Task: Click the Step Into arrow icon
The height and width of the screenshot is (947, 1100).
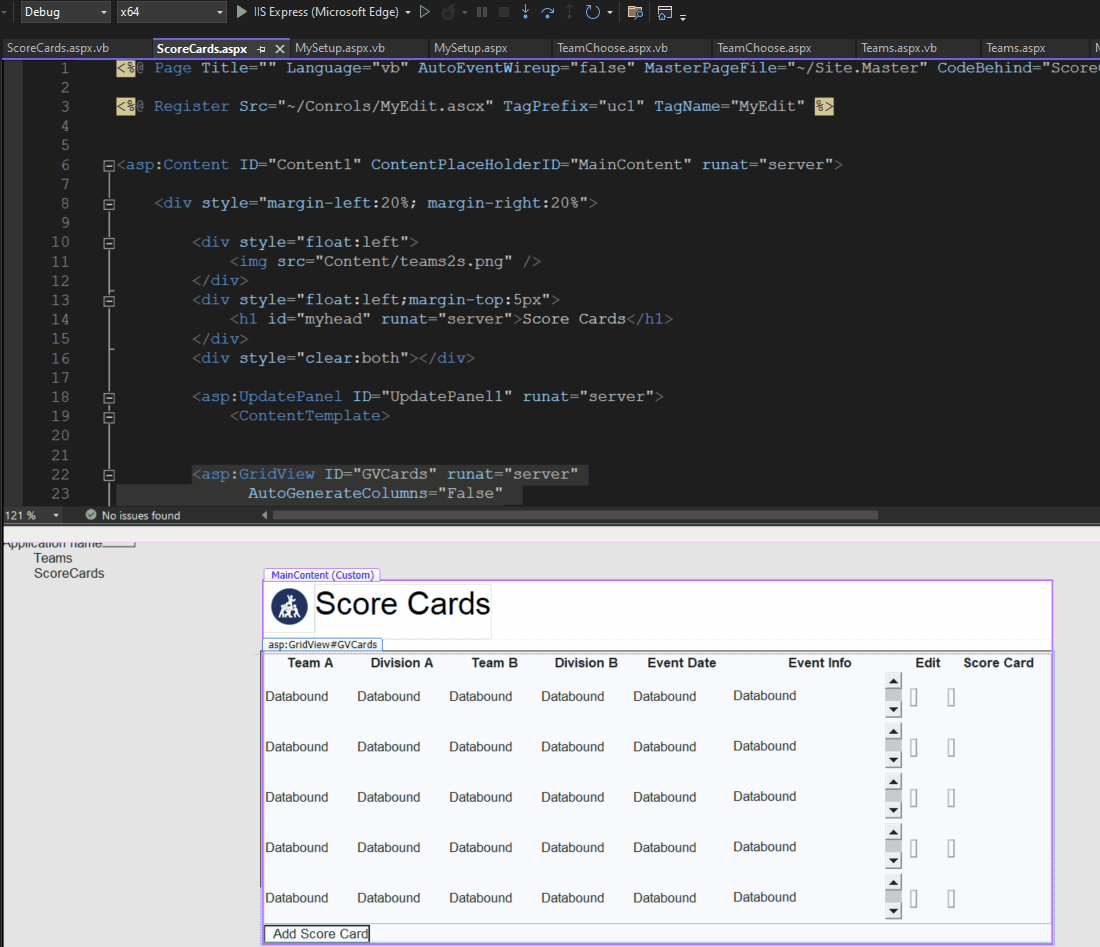Action: (525, 12)
